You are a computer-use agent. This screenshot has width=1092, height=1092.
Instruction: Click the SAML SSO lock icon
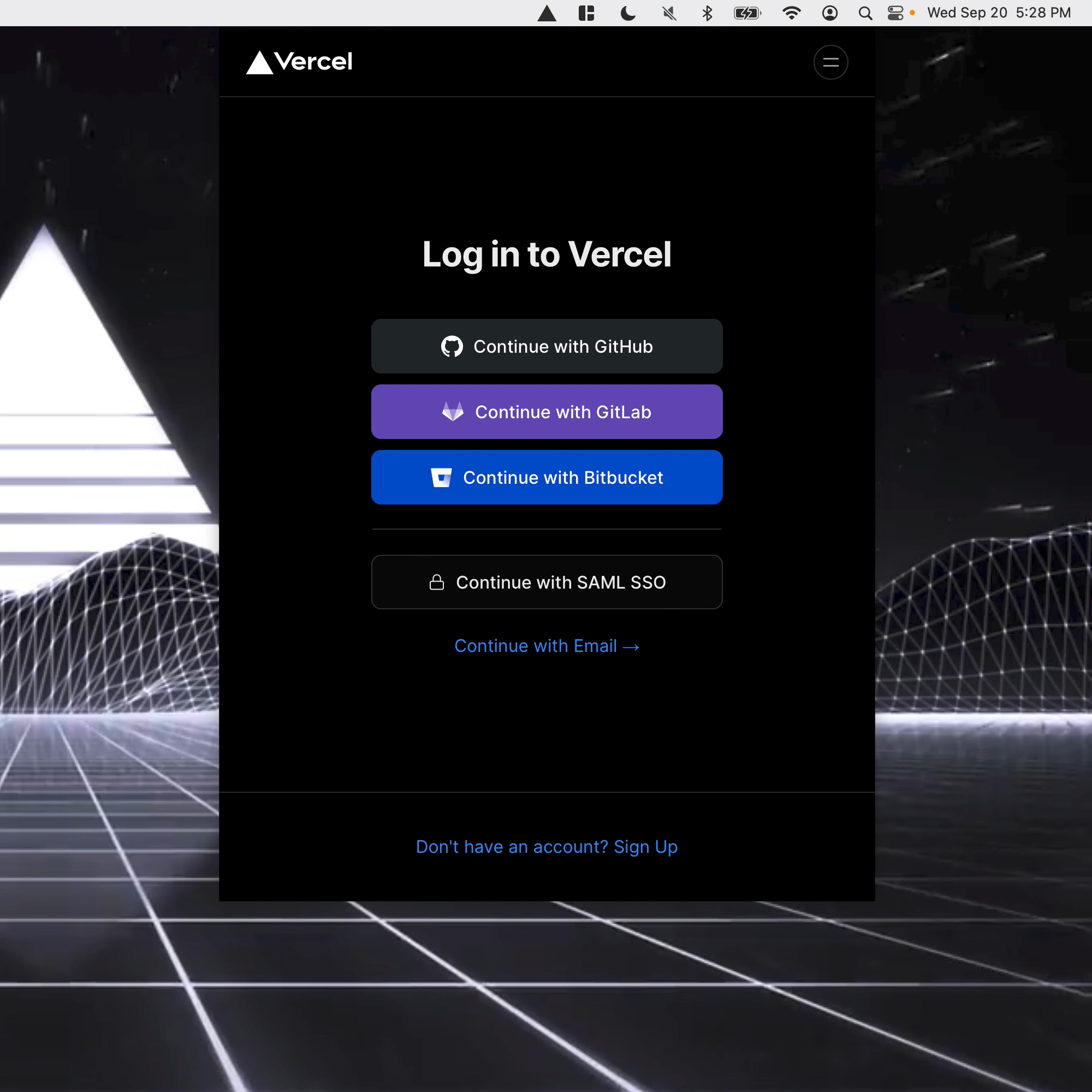point(435,582)
